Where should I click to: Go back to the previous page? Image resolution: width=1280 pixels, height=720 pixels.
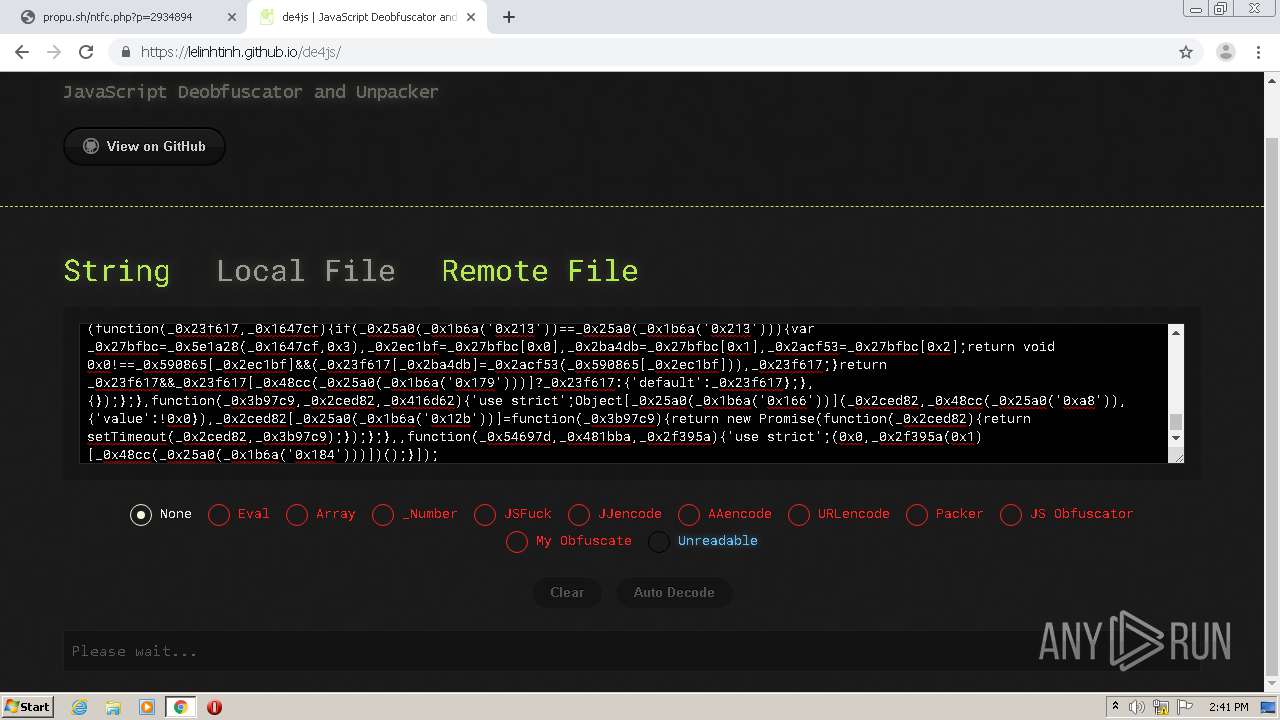[22, 52]
